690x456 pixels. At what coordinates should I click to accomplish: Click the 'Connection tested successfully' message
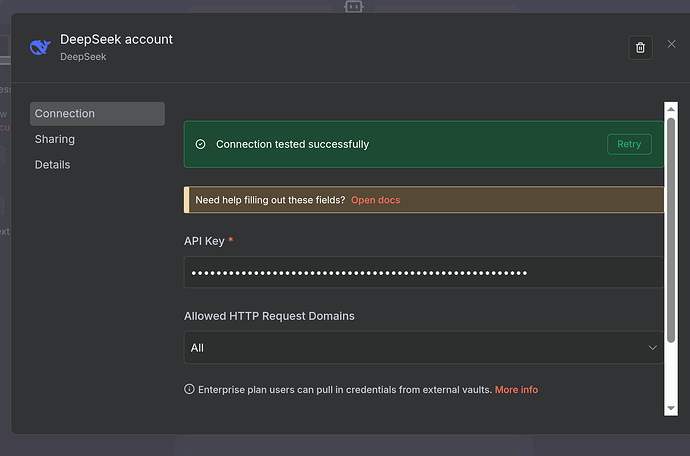click(x=292, y=144)
